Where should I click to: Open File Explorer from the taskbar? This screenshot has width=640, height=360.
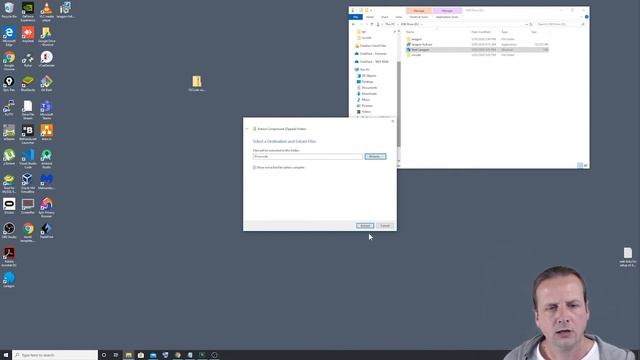point(129,355)
